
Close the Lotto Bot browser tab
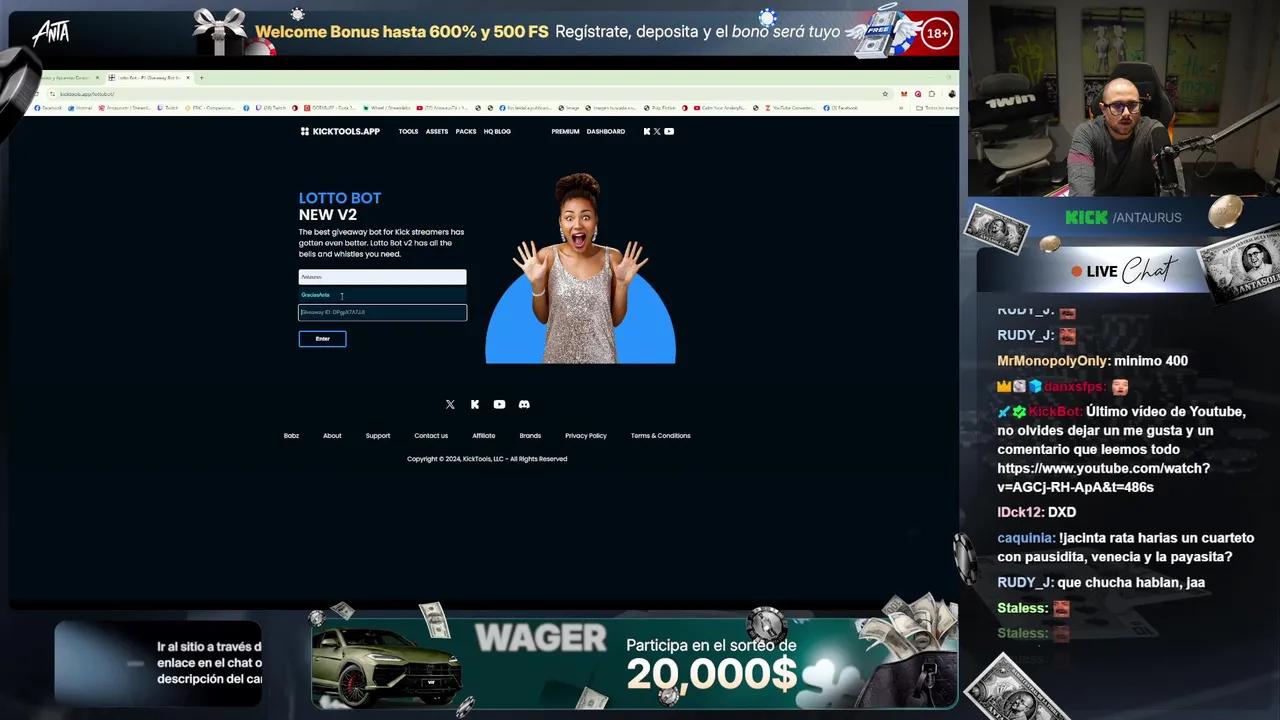[x=188, y=77]
